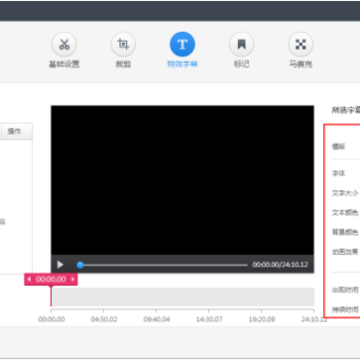Play the video preview
Screen dimensions: 360x360
pos(60,265)
